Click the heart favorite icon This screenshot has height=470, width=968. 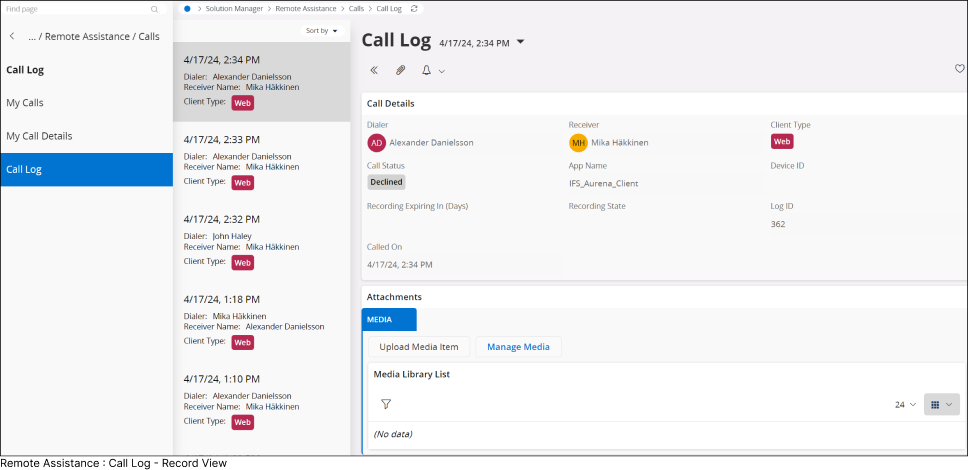tap(959, 69)
